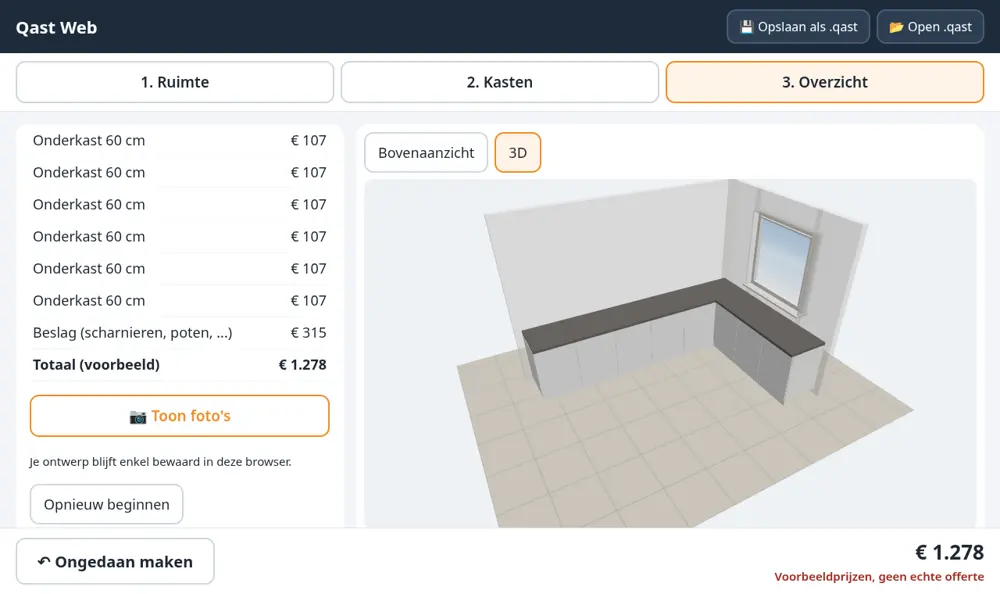Open the 1. Ruimte step tab
Image resolution: width=1000 pixels, height=594 pixels.
tap(175, 82)
